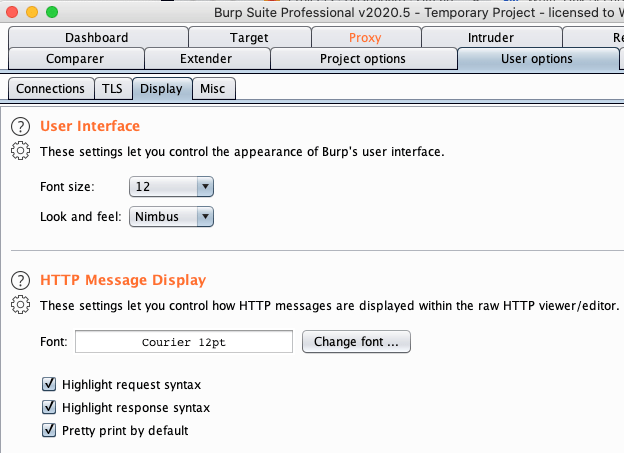Open the Font size dropdown
Image resolution: width=624 pixels, height=453 pixels.
click(171, 187)
